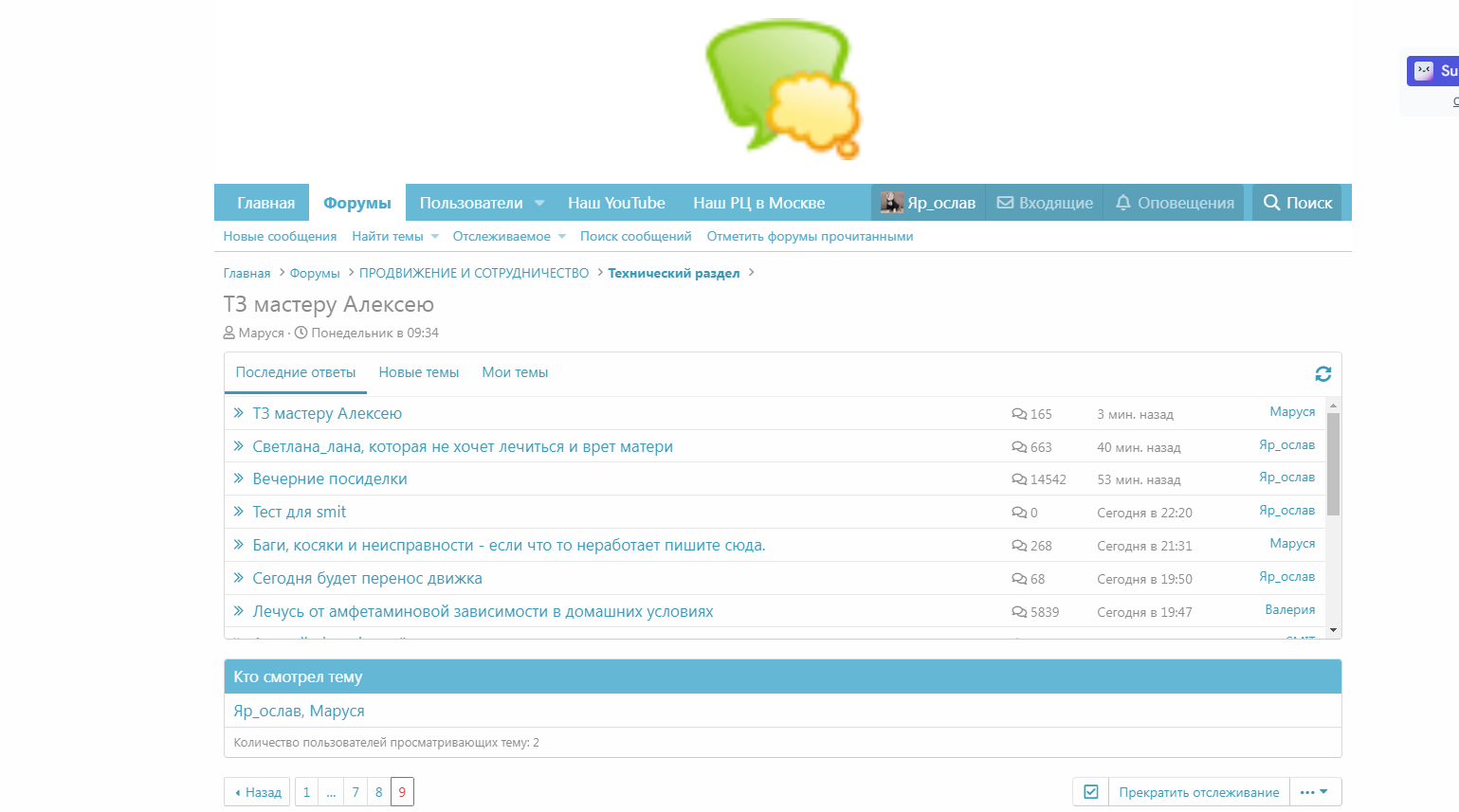Switch to Мои темы tab

(x=515, y=372)
